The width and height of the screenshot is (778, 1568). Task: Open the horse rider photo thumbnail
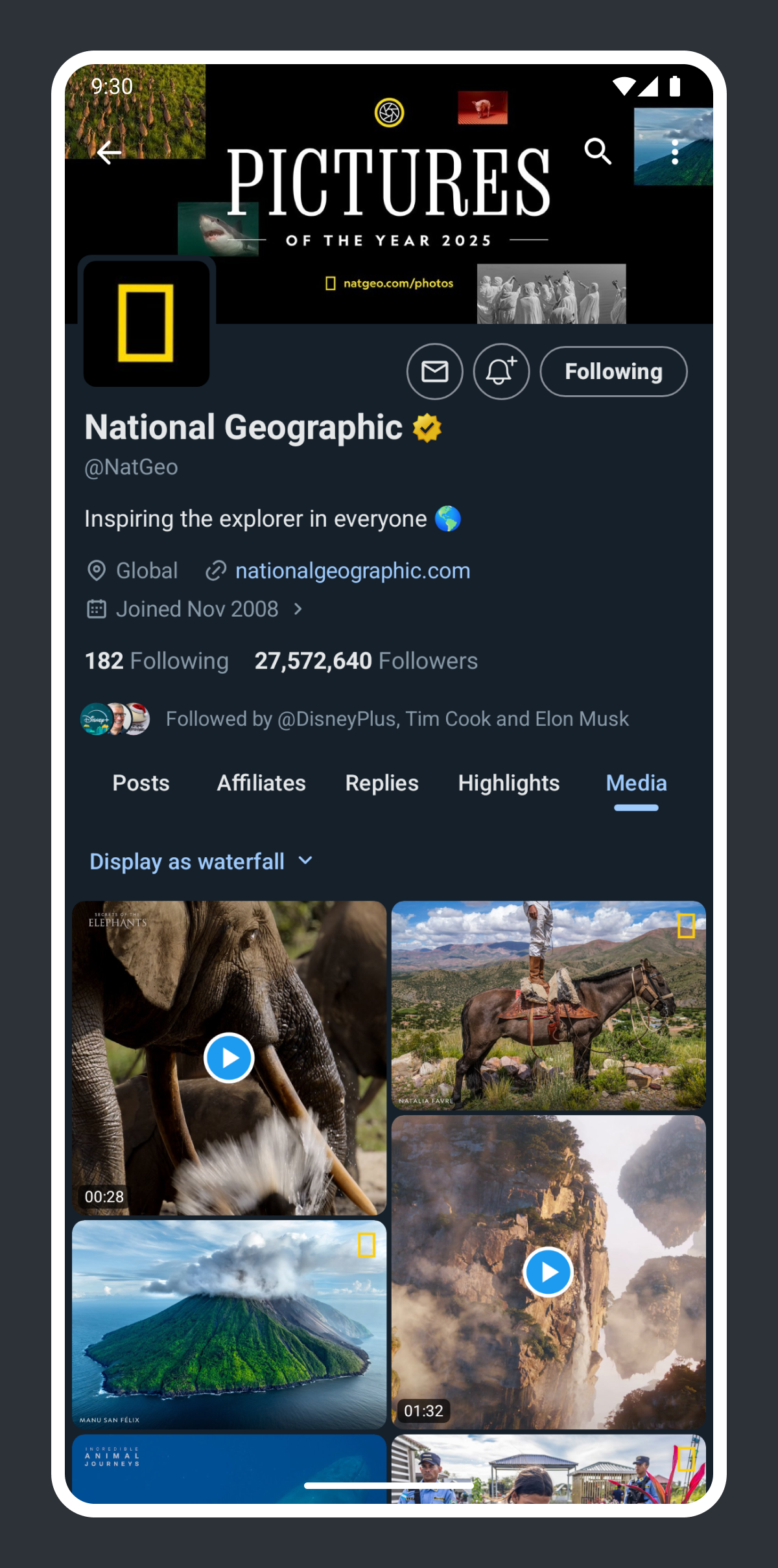click(548, 1005)
